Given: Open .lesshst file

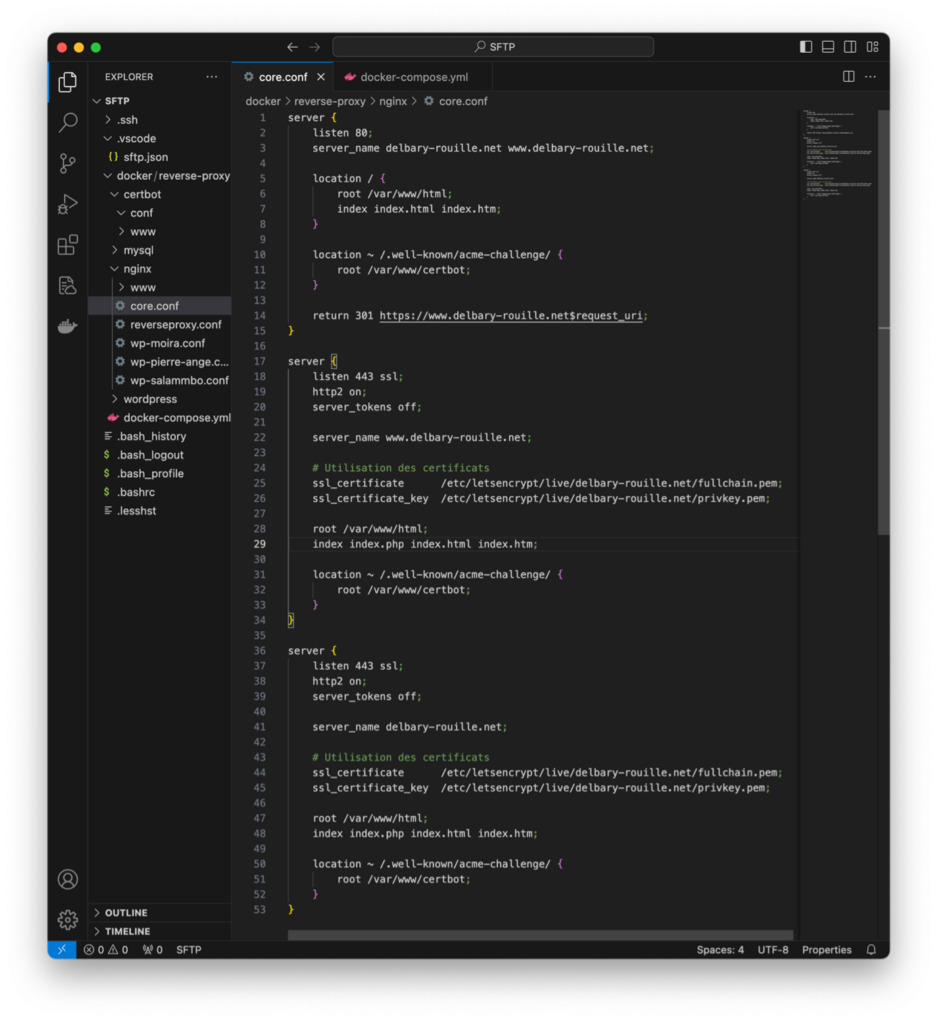Looking at the screenshot, I should point(160,511).
